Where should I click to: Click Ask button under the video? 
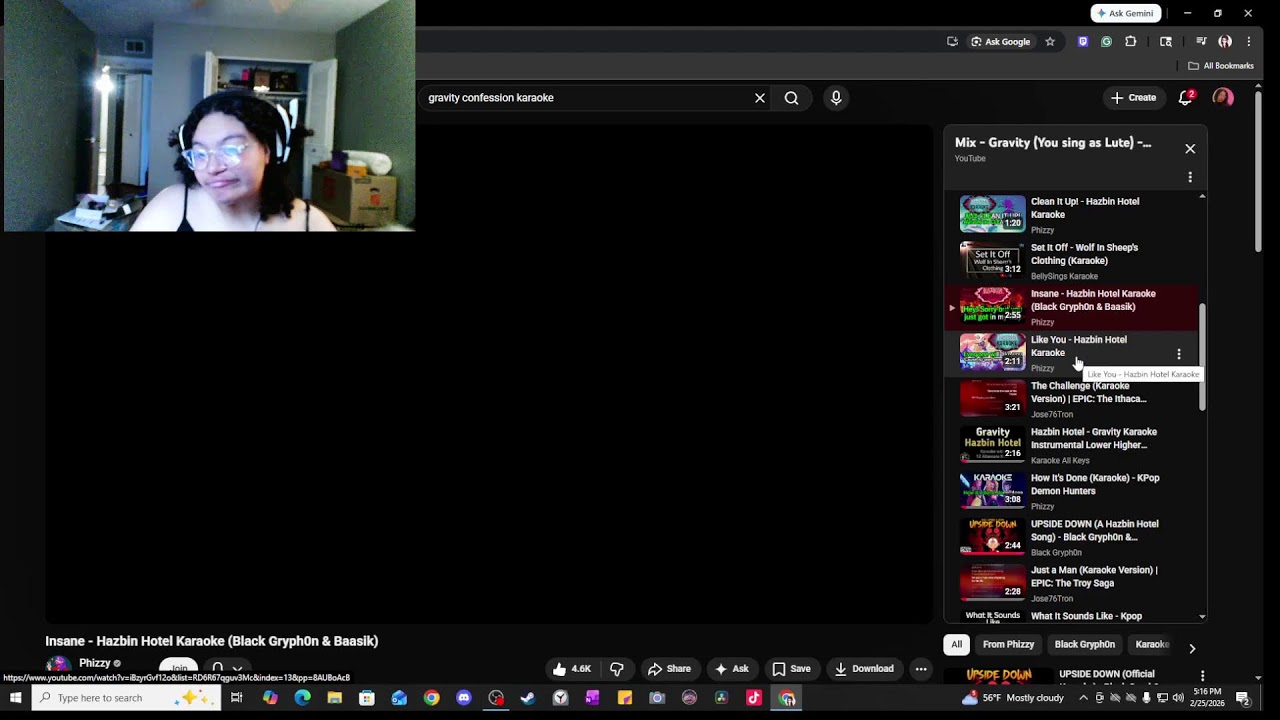(x=731, y=669)
